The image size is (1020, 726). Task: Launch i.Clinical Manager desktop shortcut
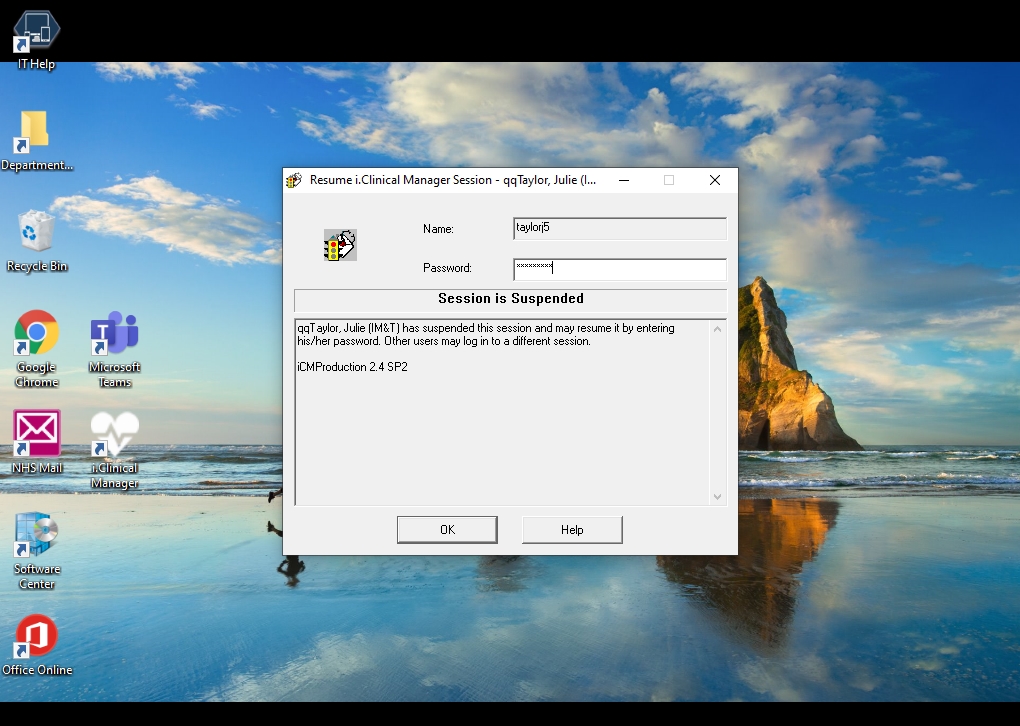(x=114, y=450)
